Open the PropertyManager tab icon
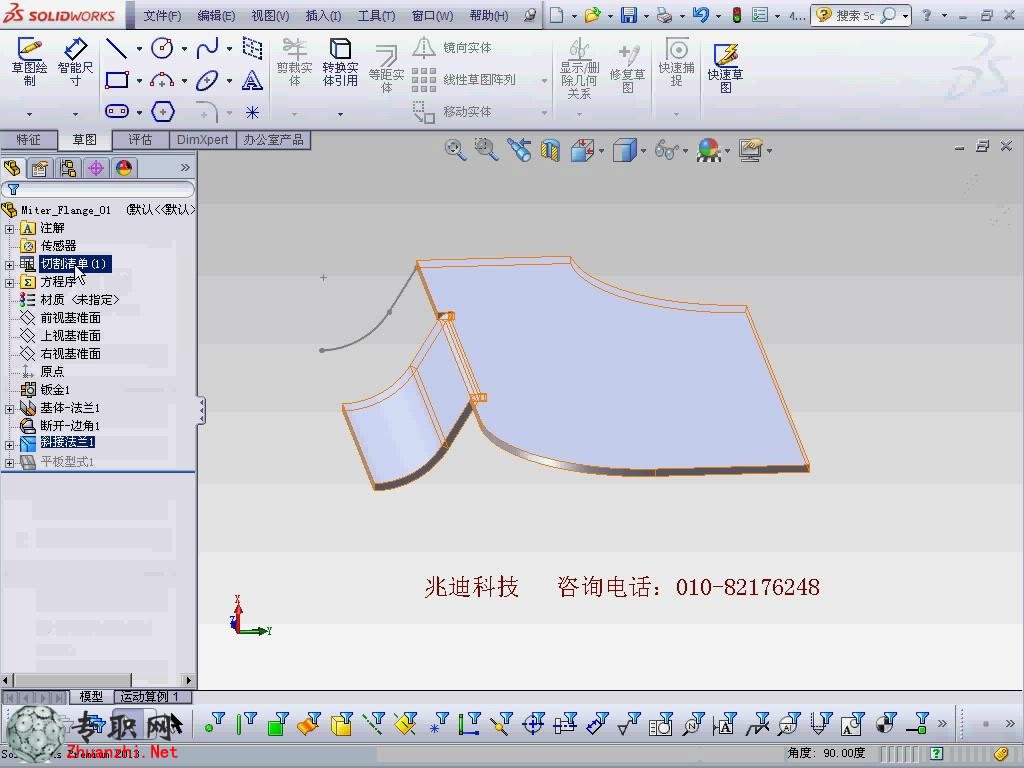 coord(40,168)
